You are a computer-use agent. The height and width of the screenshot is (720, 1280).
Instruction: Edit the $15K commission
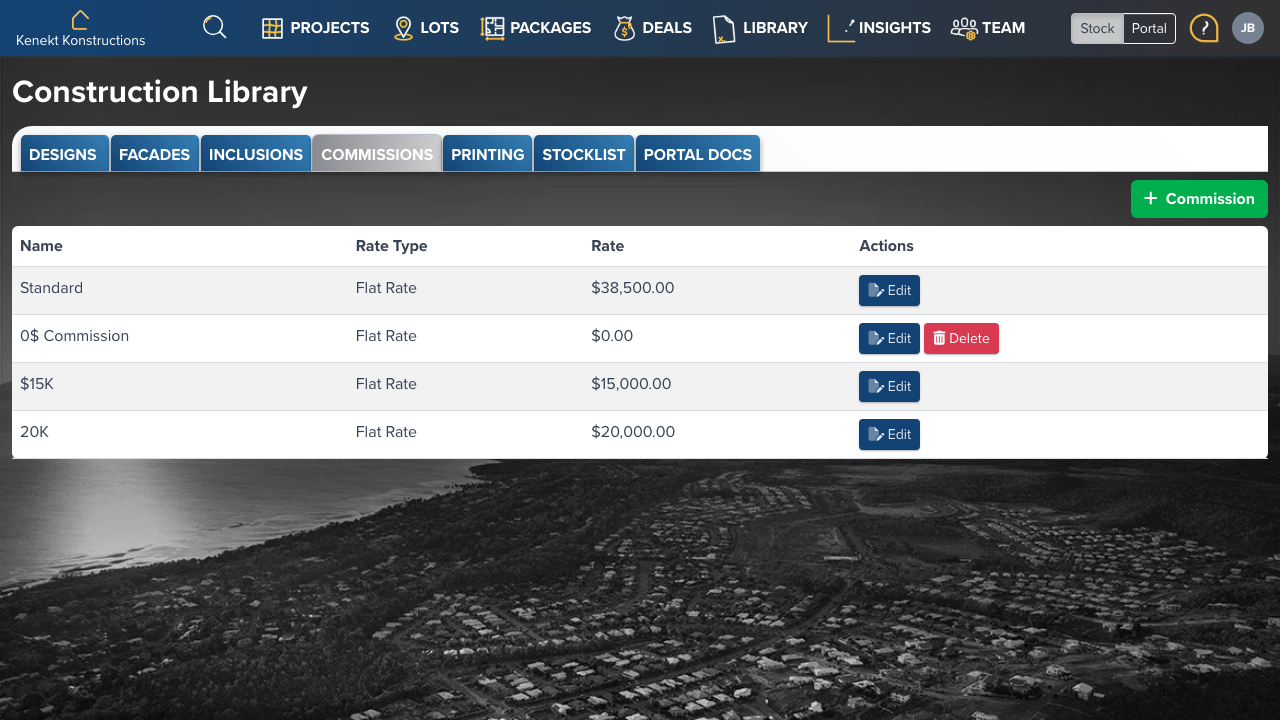click(x=889, y=386)
